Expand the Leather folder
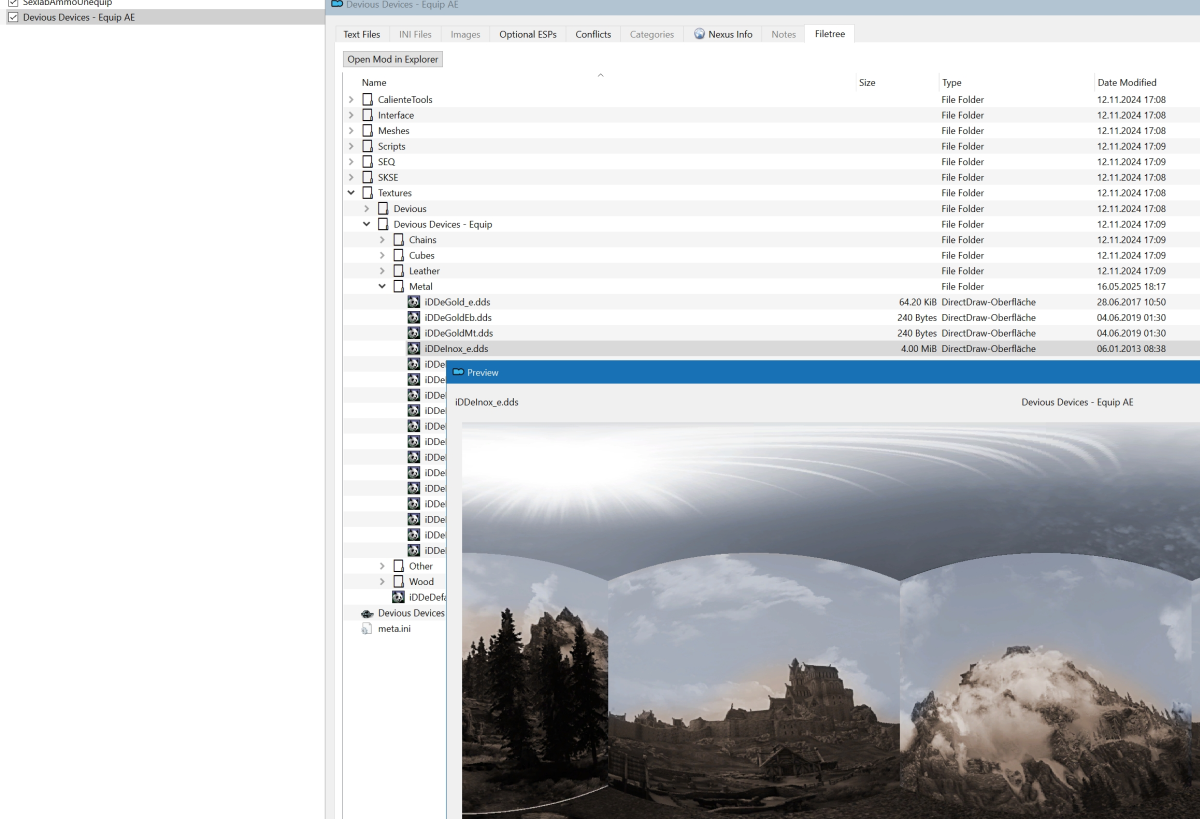This screenshot has height=819, width=1200. click(382, 271)
